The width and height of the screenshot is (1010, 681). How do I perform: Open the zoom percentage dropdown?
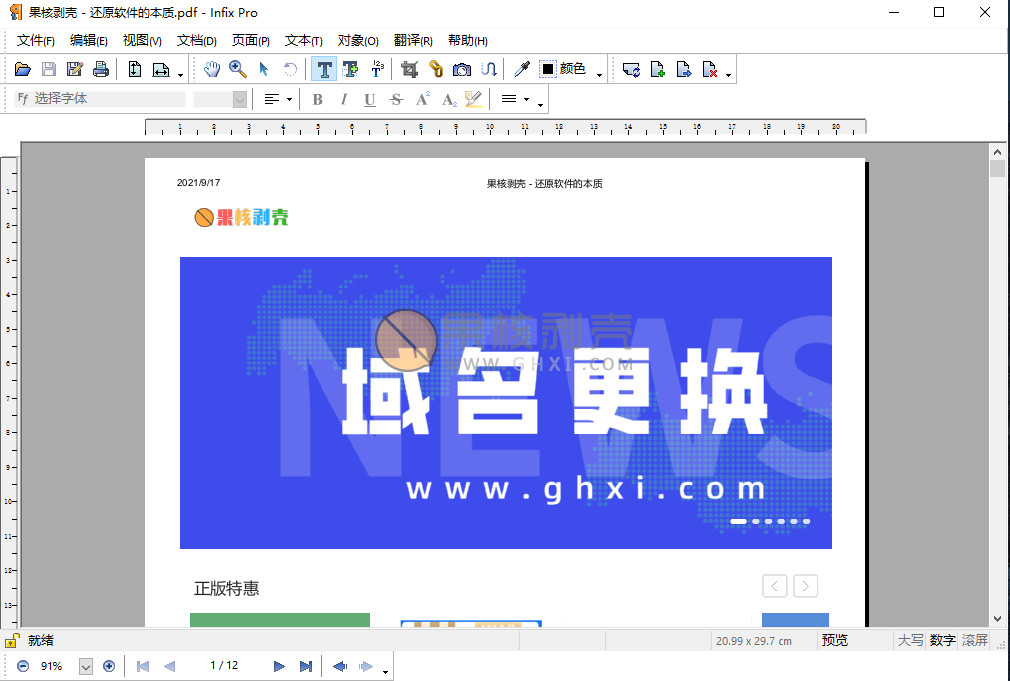(x=85, y=666)
